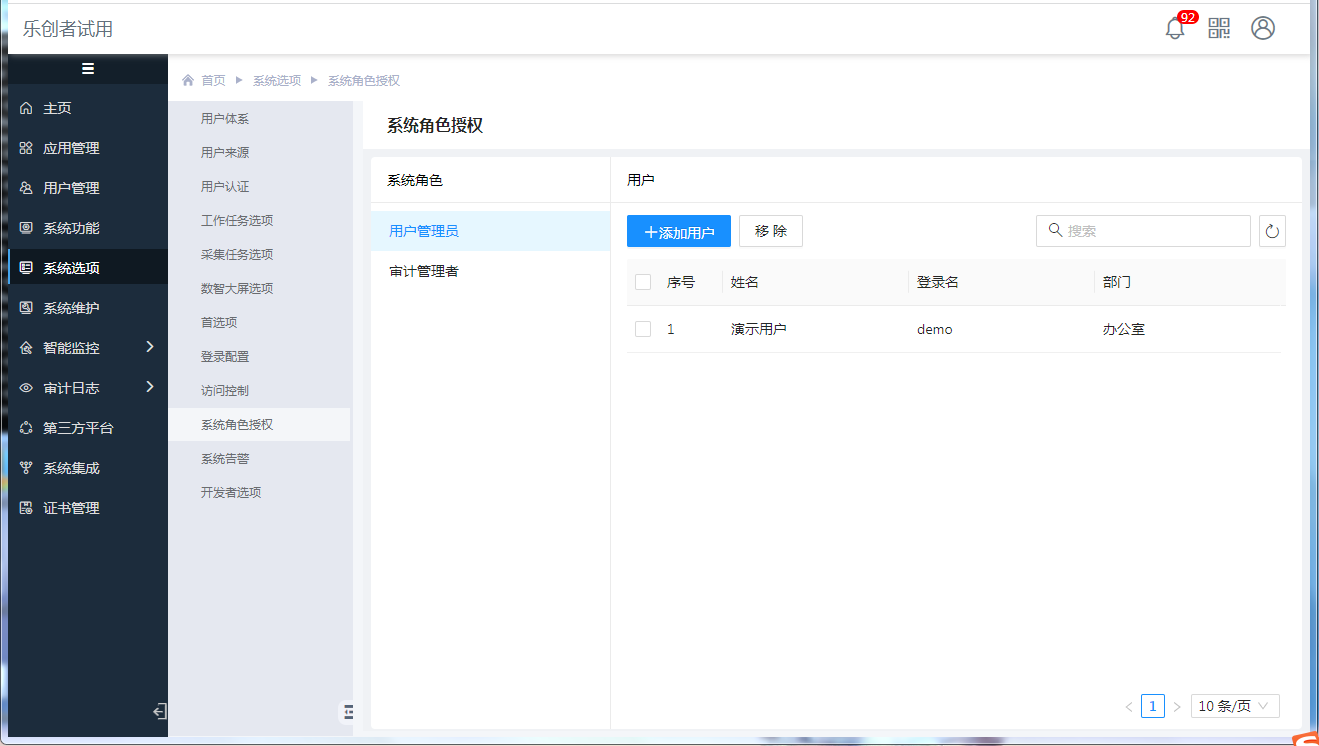Toggle the hamburger menu at sidebar top
The image size is (1319, 746).
click(88, 69)
